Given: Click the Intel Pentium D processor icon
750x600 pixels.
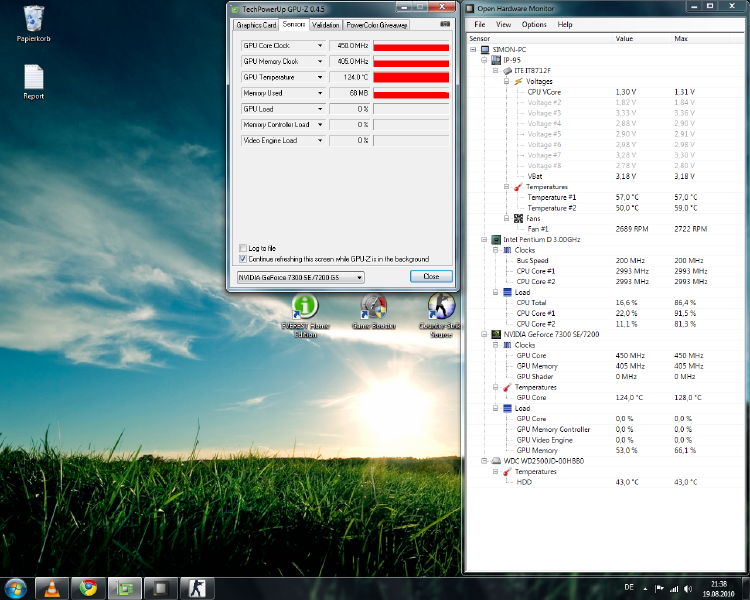Looking at the screenshot, I should 496,239.
